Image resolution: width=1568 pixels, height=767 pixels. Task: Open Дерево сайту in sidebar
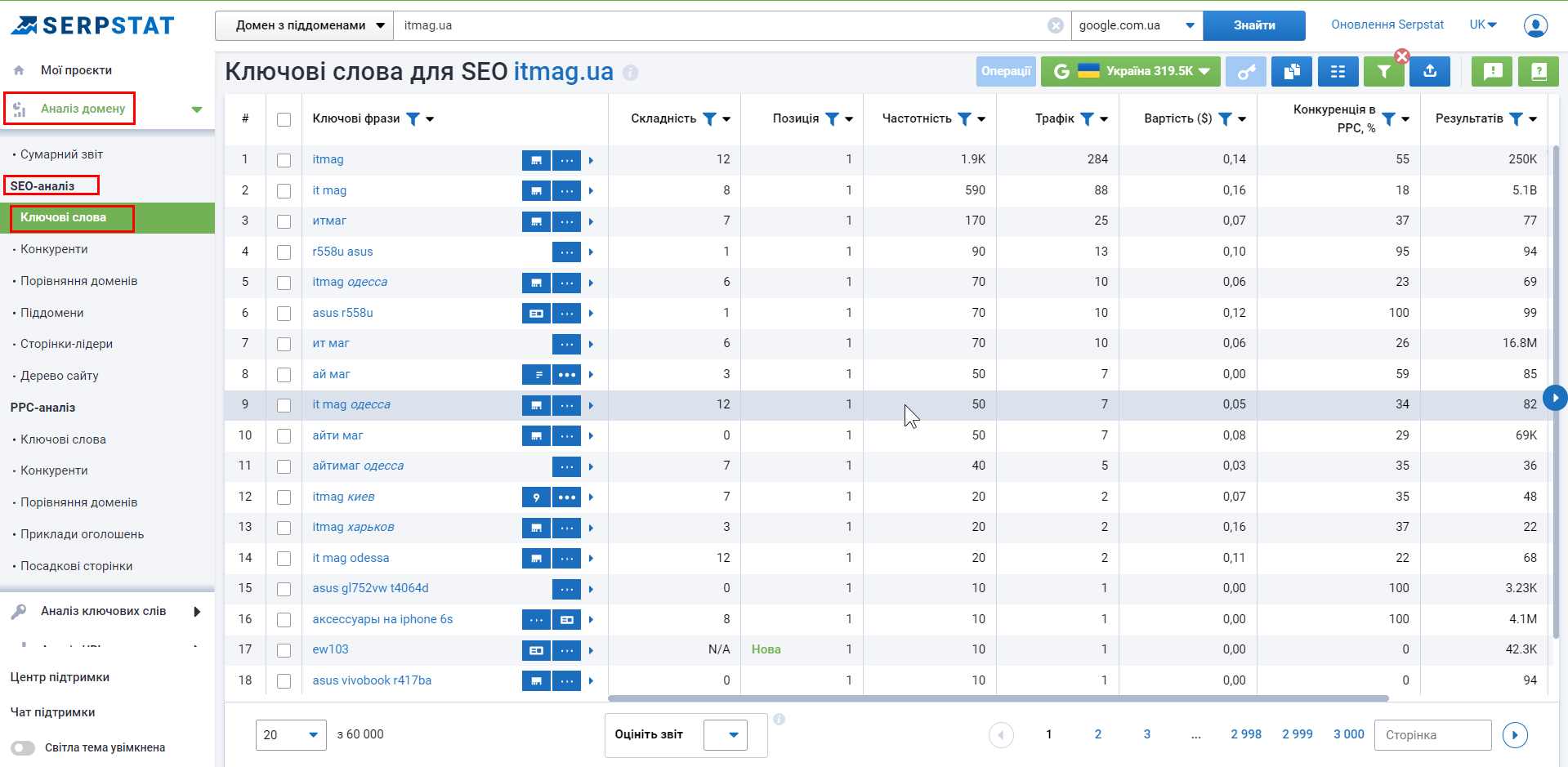coord(59,376)
